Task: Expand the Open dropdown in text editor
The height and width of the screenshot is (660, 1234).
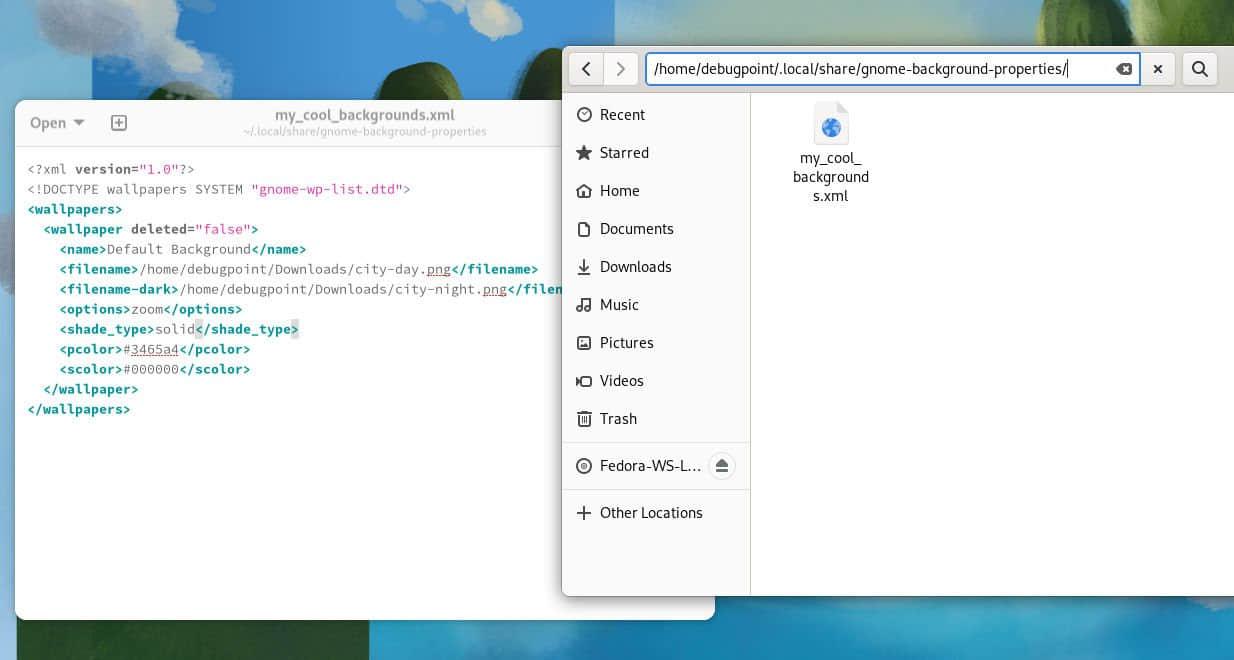Action: (x=57, y=123)
